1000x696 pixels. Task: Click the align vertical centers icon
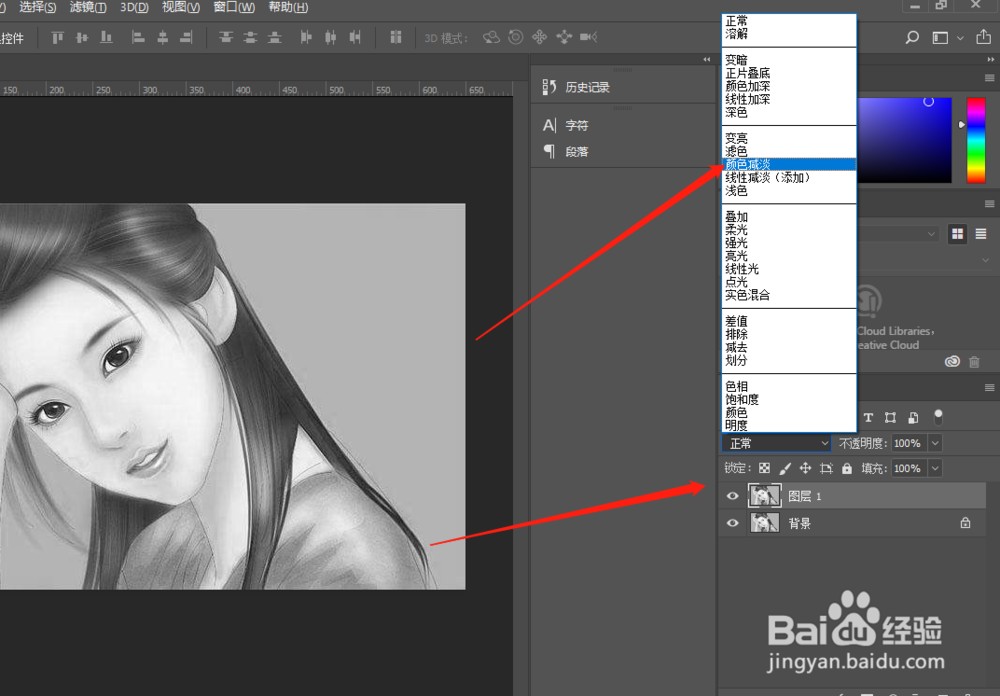pos(82,38)
